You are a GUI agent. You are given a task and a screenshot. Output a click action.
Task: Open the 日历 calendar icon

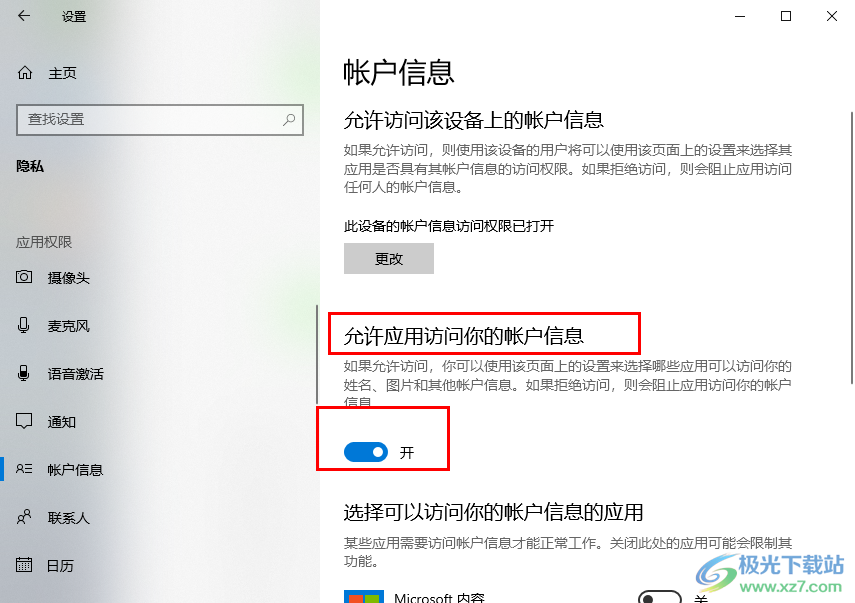coord(24,565)
